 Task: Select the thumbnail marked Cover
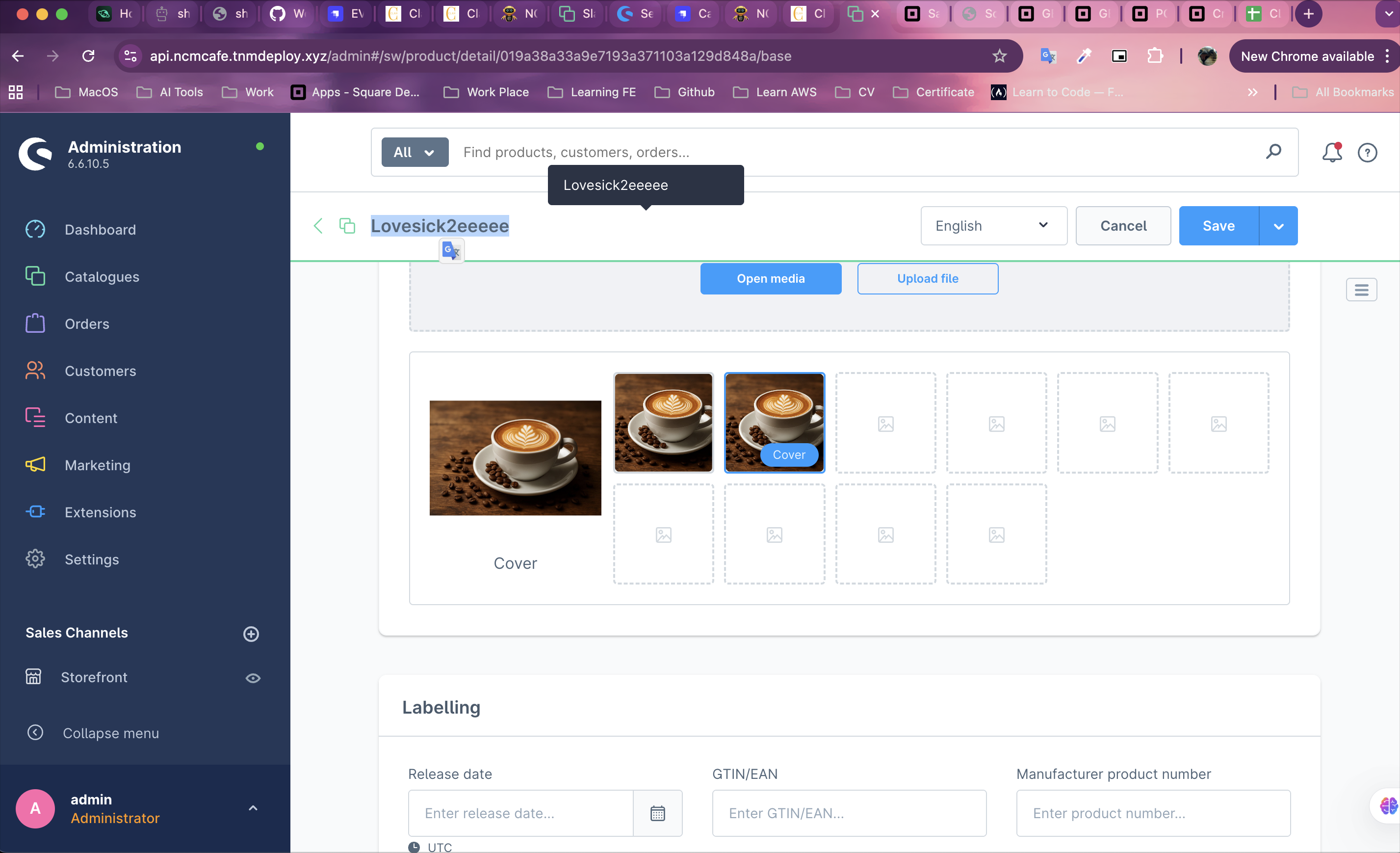[x=774, y=422]
